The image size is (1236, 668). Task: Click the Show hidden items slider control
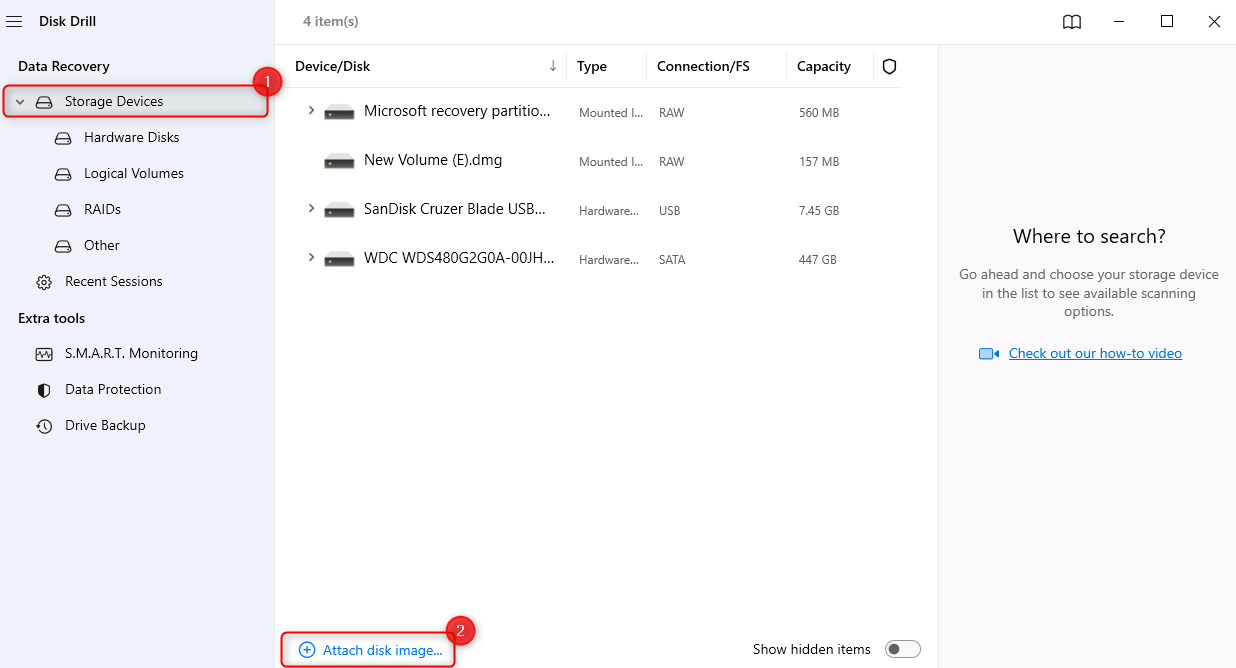click(x=902, y=648)
